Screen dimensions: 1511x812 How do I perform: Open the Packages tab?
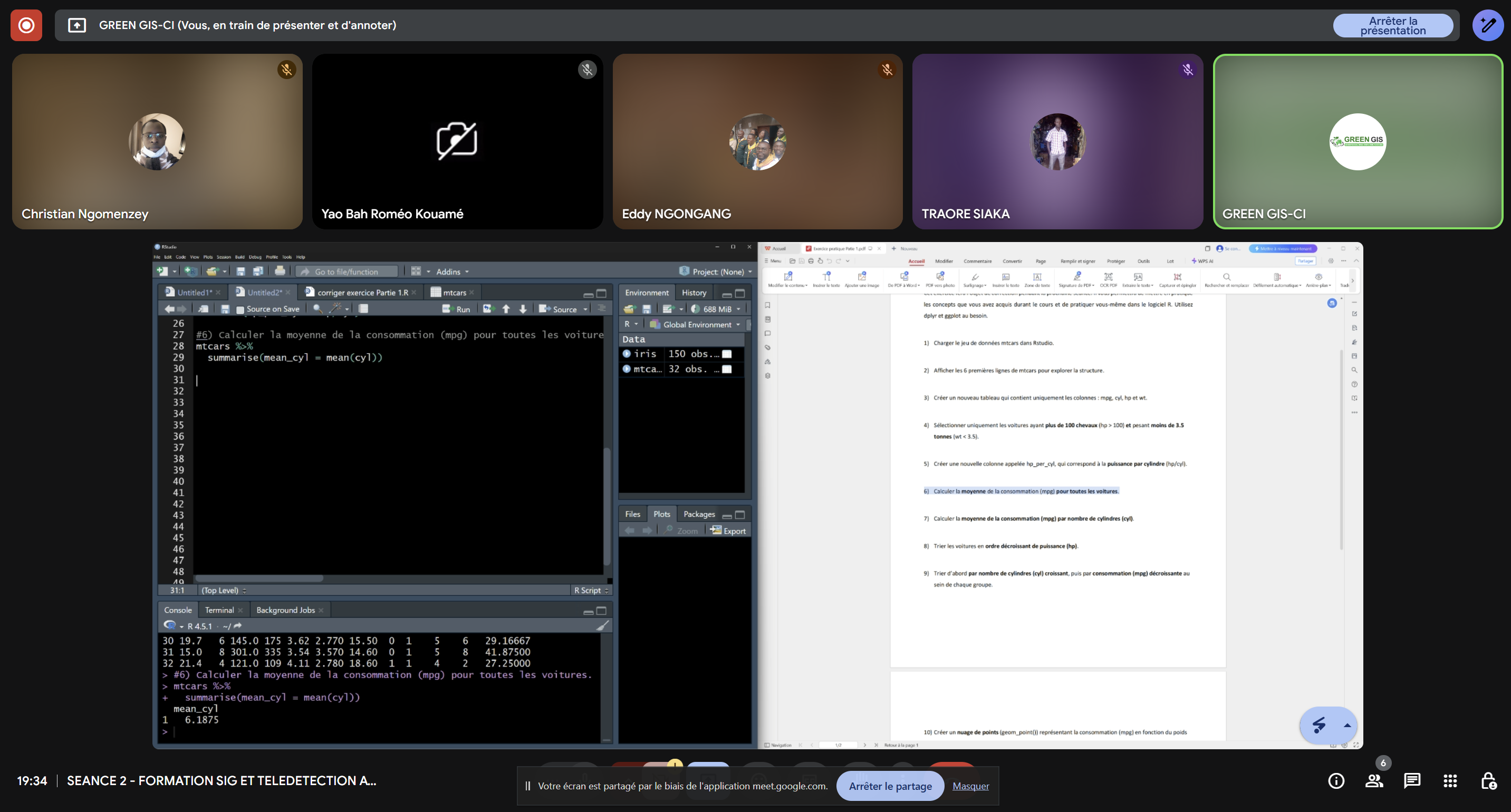point(699,514)
